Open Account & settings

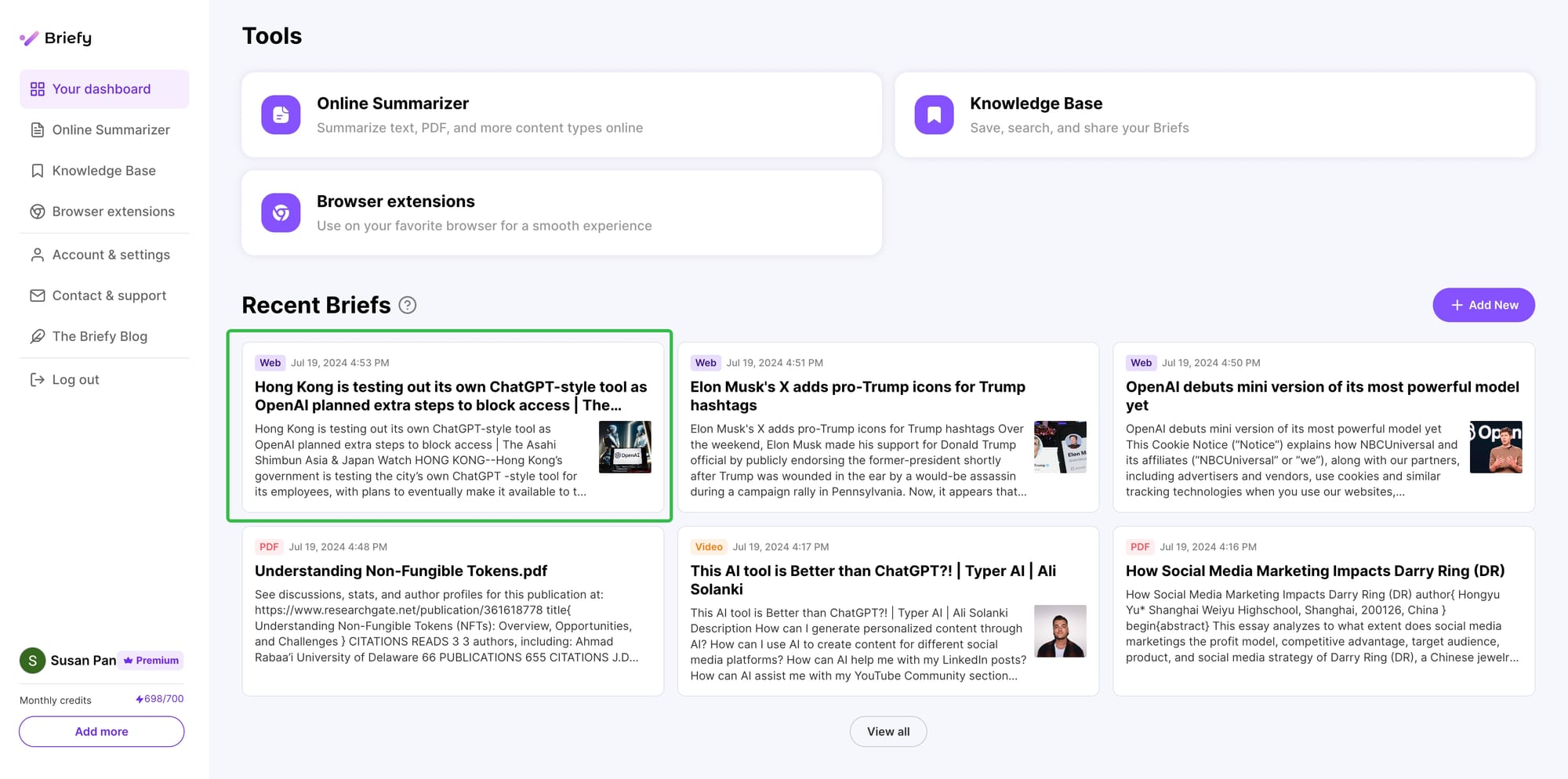coord(104,255)
